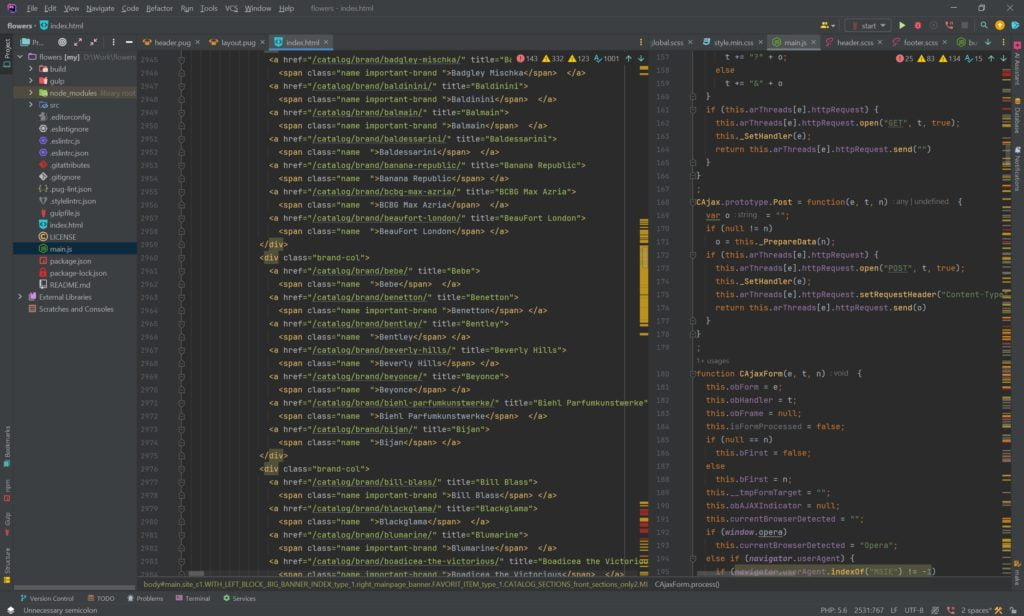Open package.json in project tree
Viewport: 1024px width, 616px height.
pyautogui.click(x=70, y=261)
